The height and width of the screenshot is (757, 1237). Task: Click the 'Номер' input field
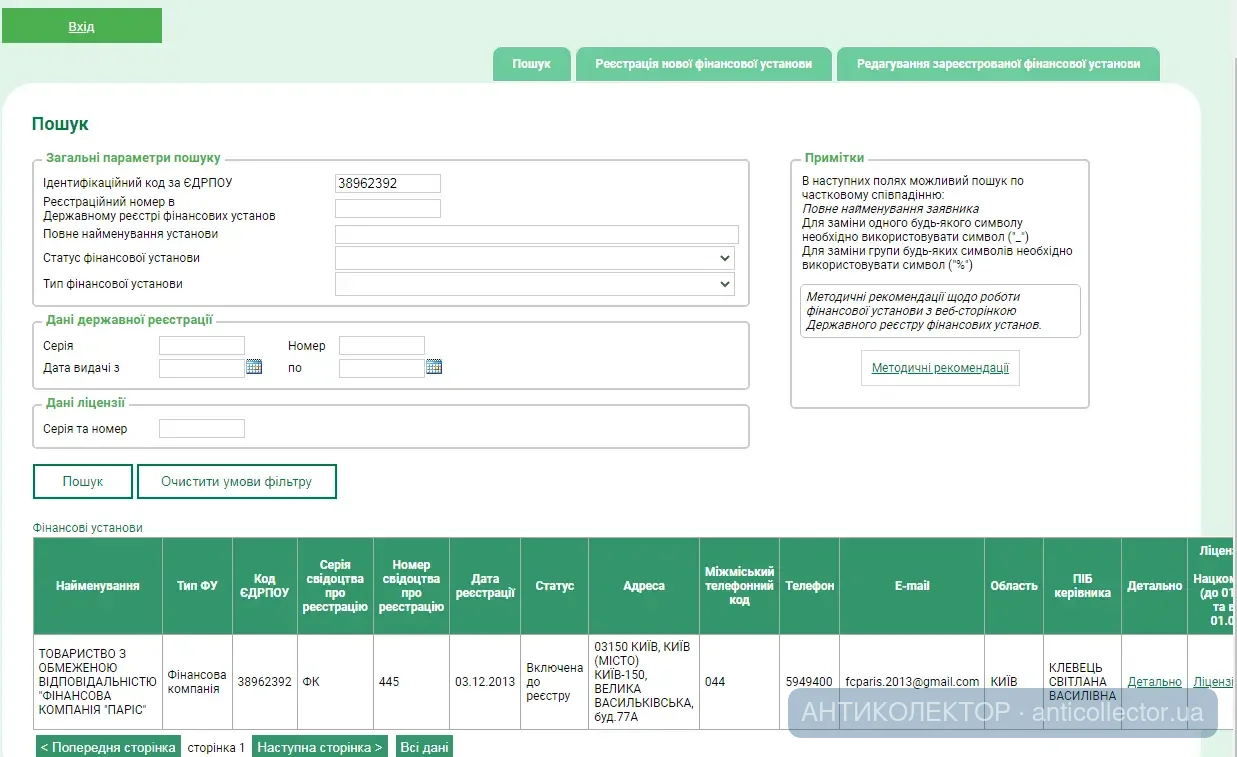click(382, 346)
